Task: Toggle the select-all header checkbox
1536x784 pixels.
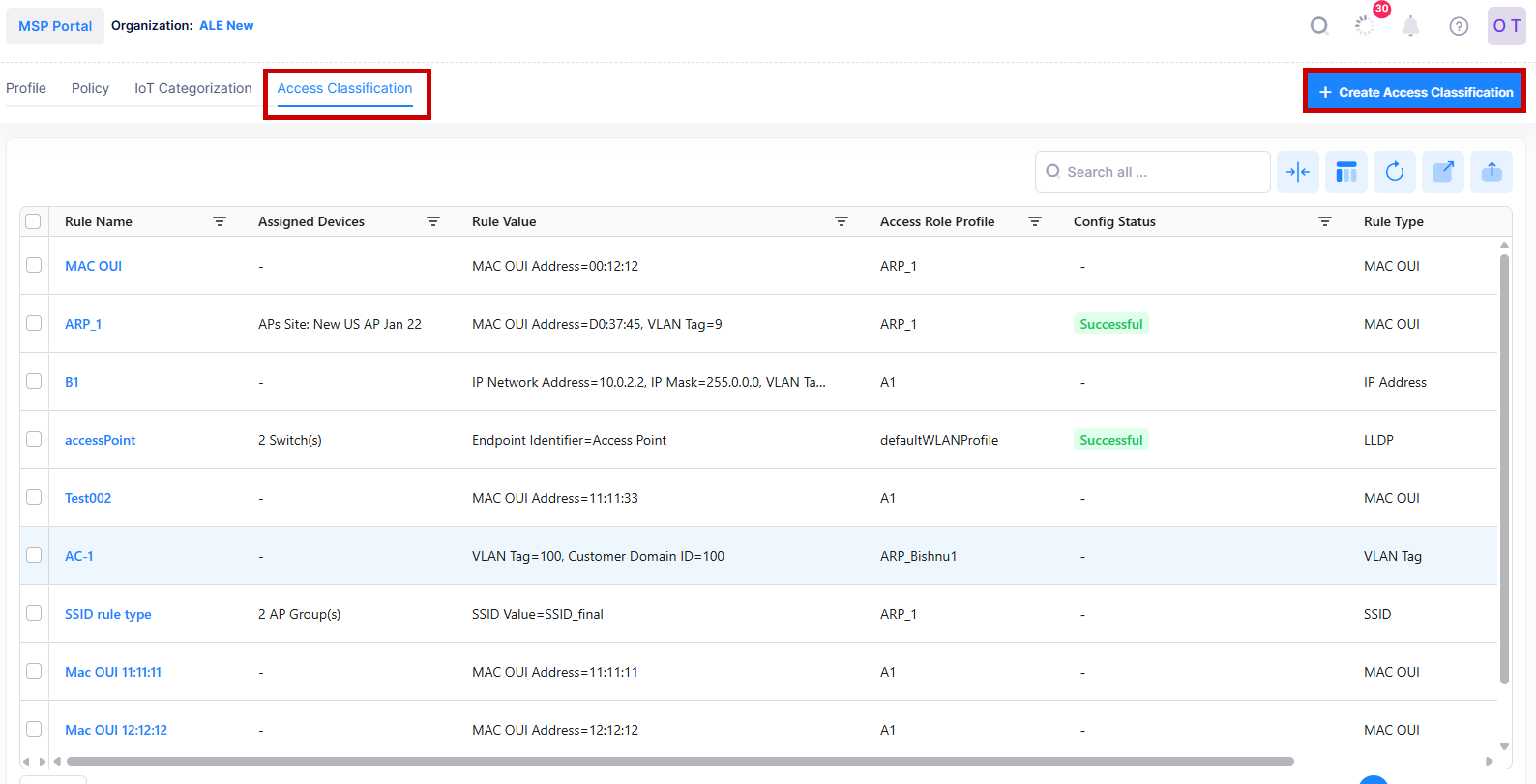Action: tap(33, 221)
